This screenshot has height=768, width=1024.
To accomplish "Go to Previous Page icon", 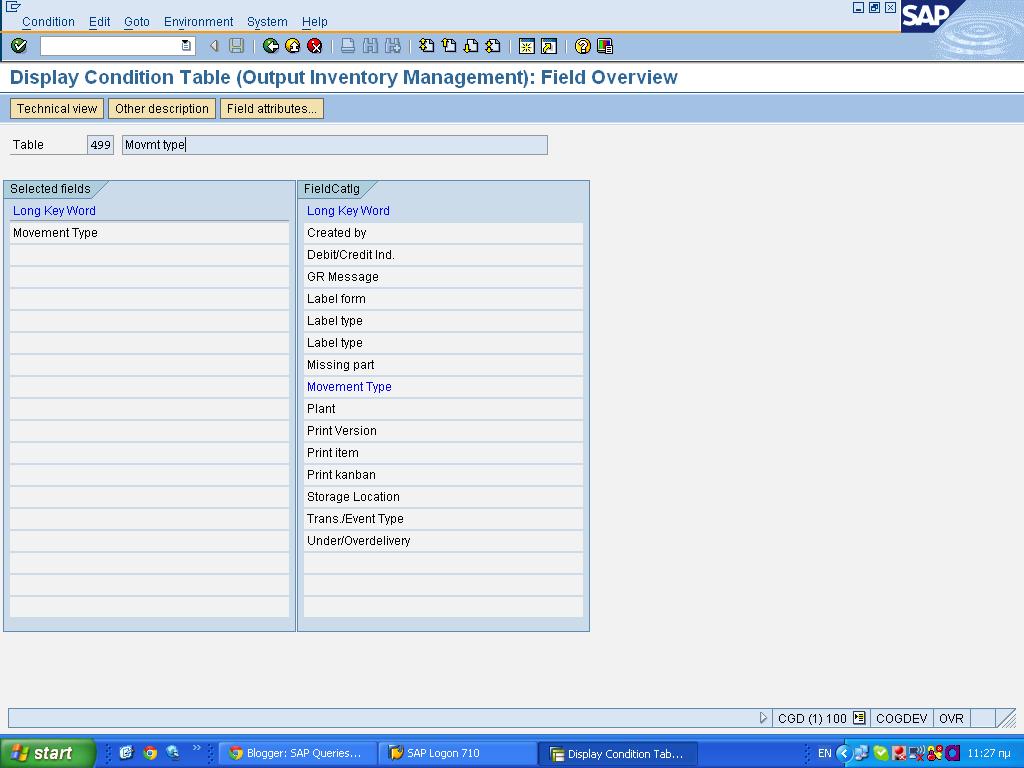I will tap(449, 46).
